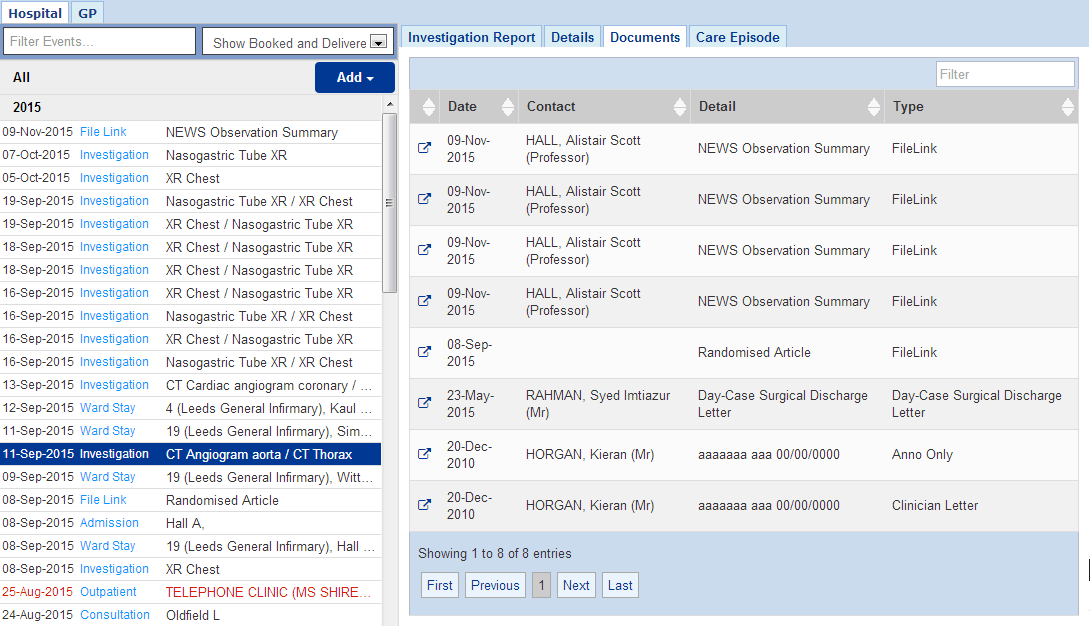Click the event list scroll up arrow
The height and width of the screenshot is (626, 1090).
point(389,105)
